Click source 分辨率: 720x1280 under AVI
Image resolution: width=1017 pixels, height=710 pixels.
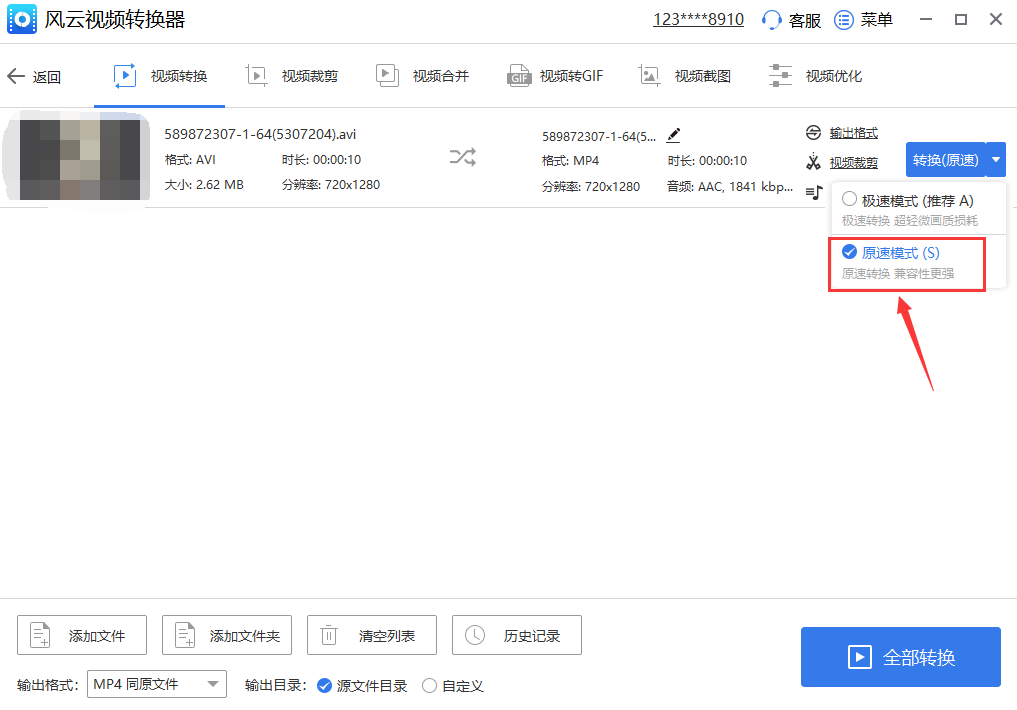pos(331,185)
